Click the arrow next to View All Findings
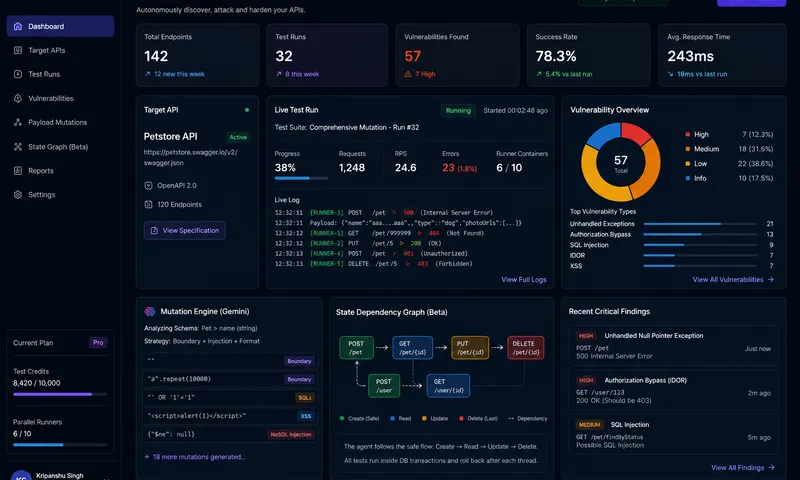 771,467
